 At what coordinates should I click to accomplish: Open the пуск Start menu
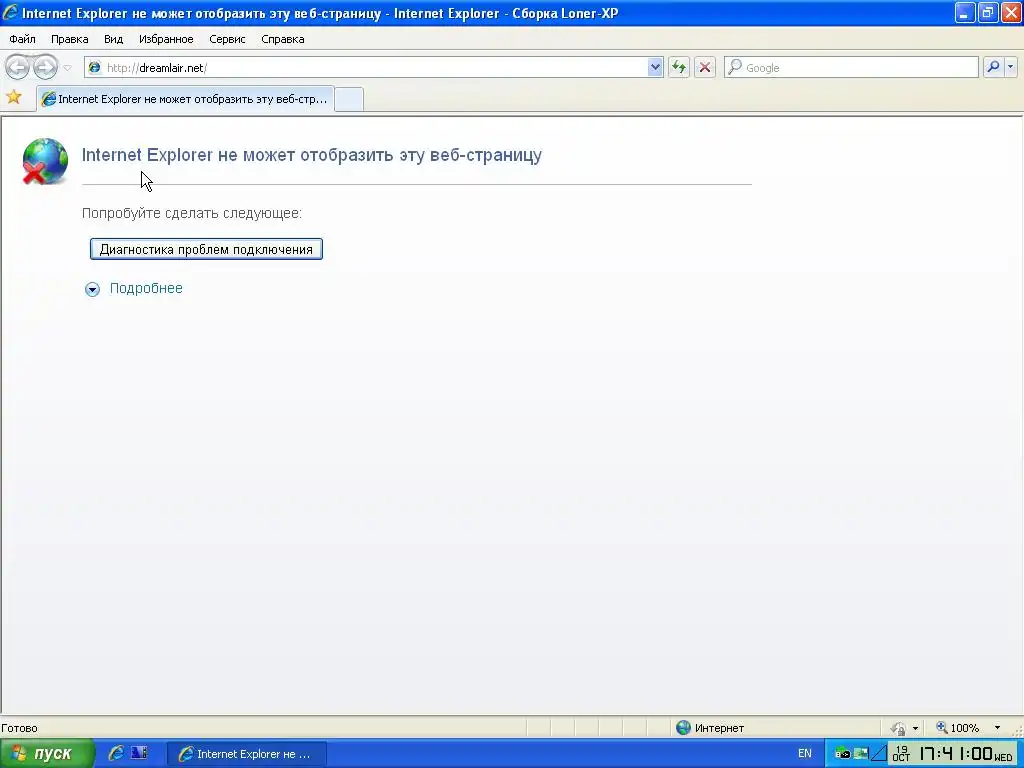(47, 754)
